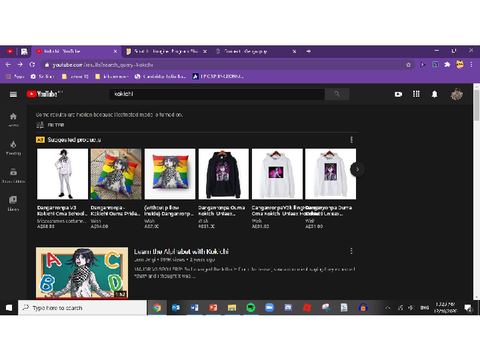Open Spotify from the taskbar
The width and height of the screenshot is (480, 360).
coord(251,308)
